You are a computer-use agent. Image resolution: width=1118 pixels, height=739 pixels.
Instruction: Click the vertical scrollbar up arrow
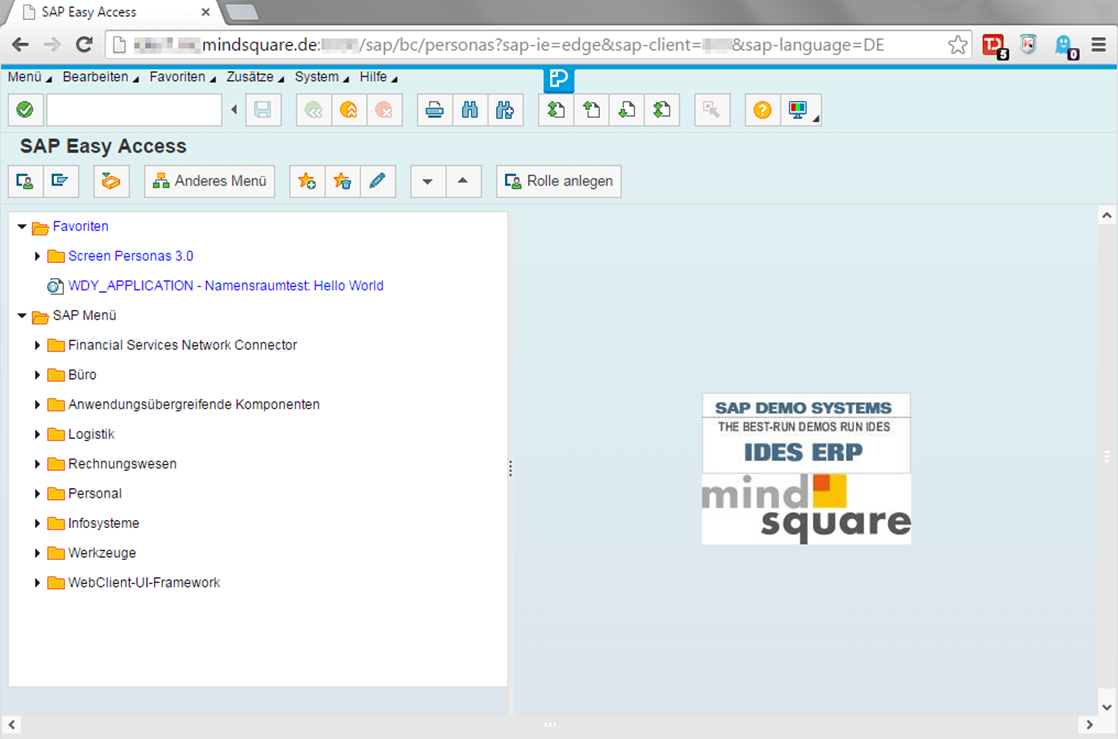1107,215
